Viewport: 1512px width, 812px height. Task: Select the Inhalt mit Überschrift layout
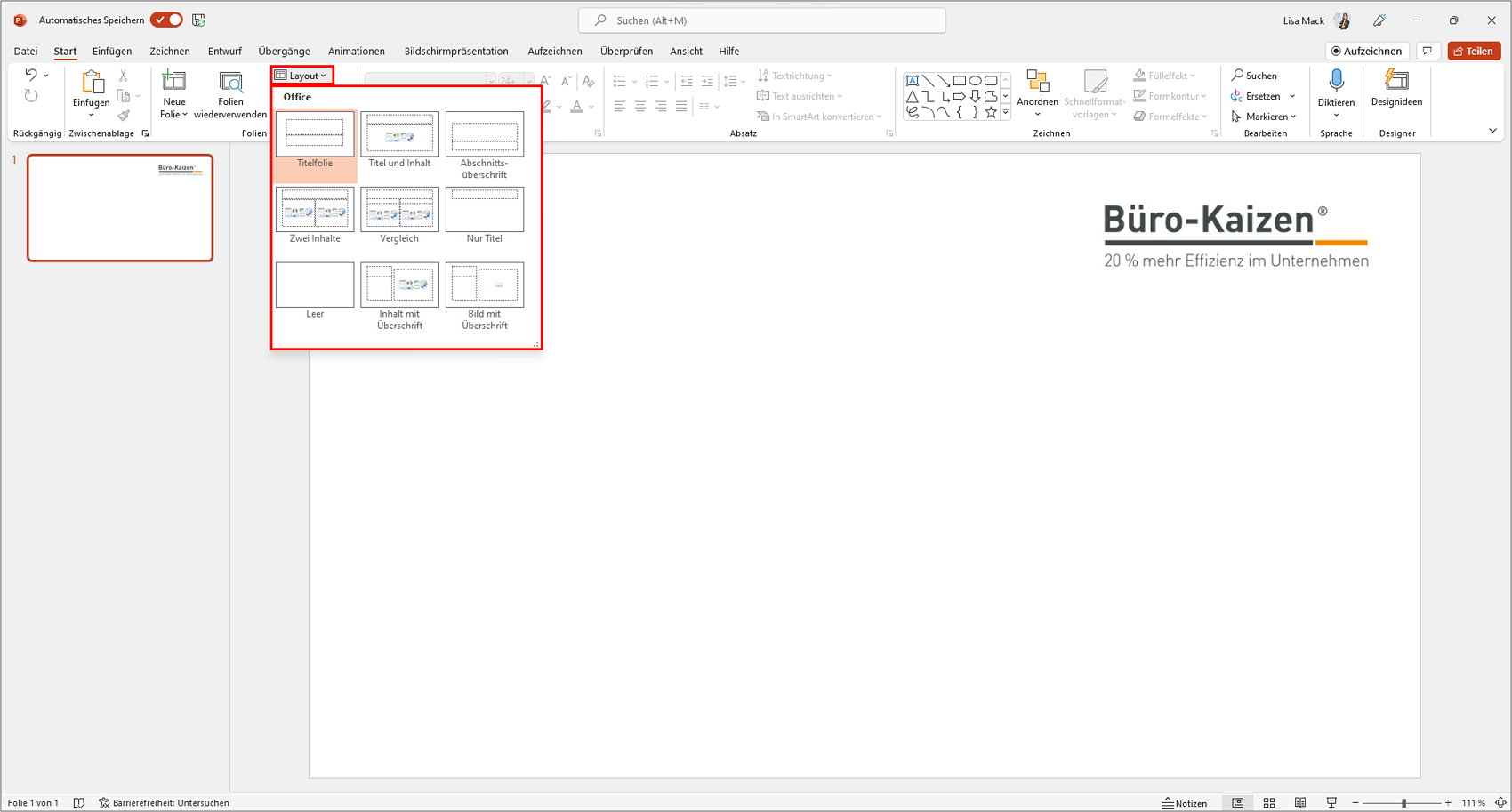coord(399,296)
